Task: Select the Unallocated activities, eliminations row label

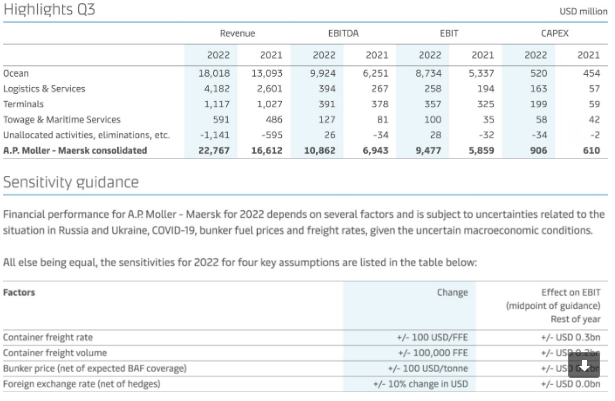Action: click(x=86, y=135)
